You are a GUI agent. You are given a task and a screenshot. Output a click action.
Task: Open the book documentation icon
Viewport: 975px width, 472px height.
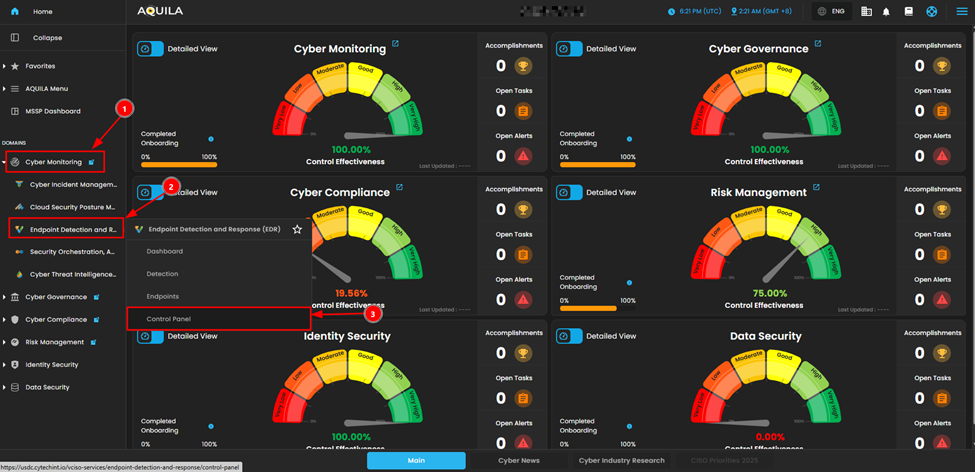pyautogui.click(x=909, y=12)
